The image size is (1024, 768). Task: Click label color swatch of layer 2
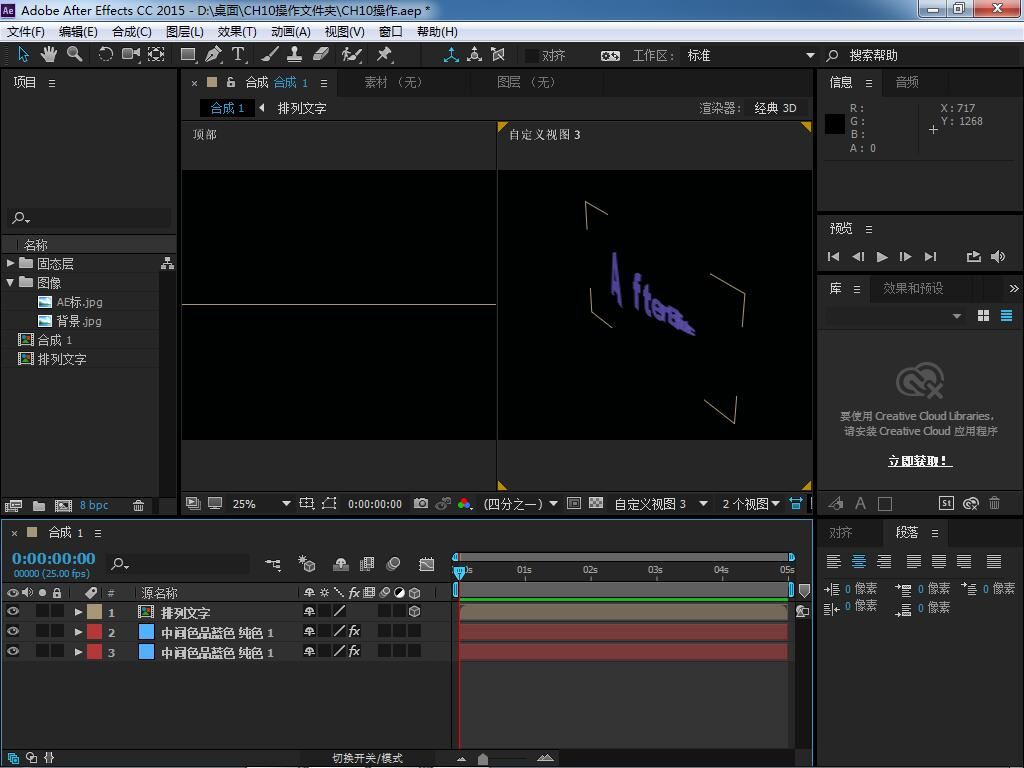(95, 632)
